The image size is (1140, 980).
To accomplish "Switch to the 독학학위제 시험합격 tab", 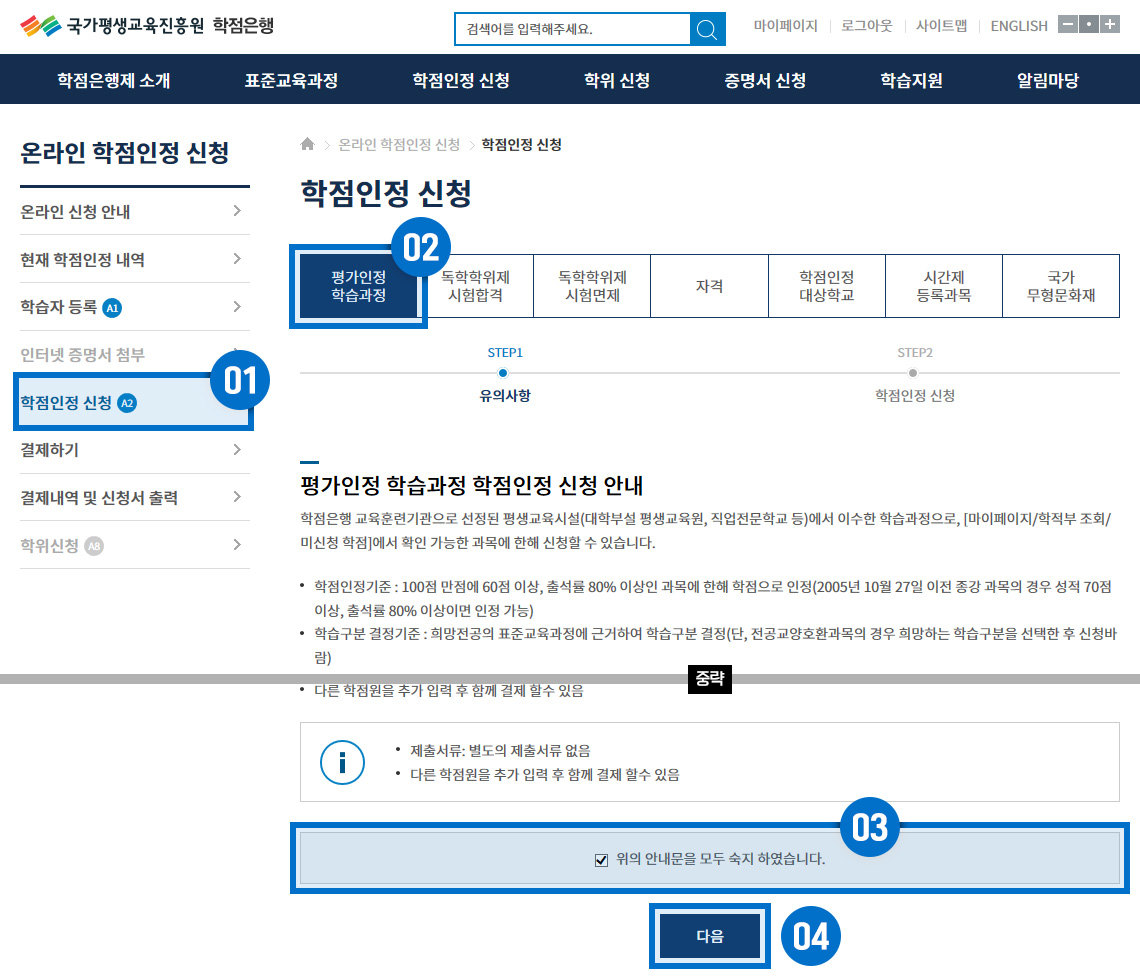I will coord(475,286).
